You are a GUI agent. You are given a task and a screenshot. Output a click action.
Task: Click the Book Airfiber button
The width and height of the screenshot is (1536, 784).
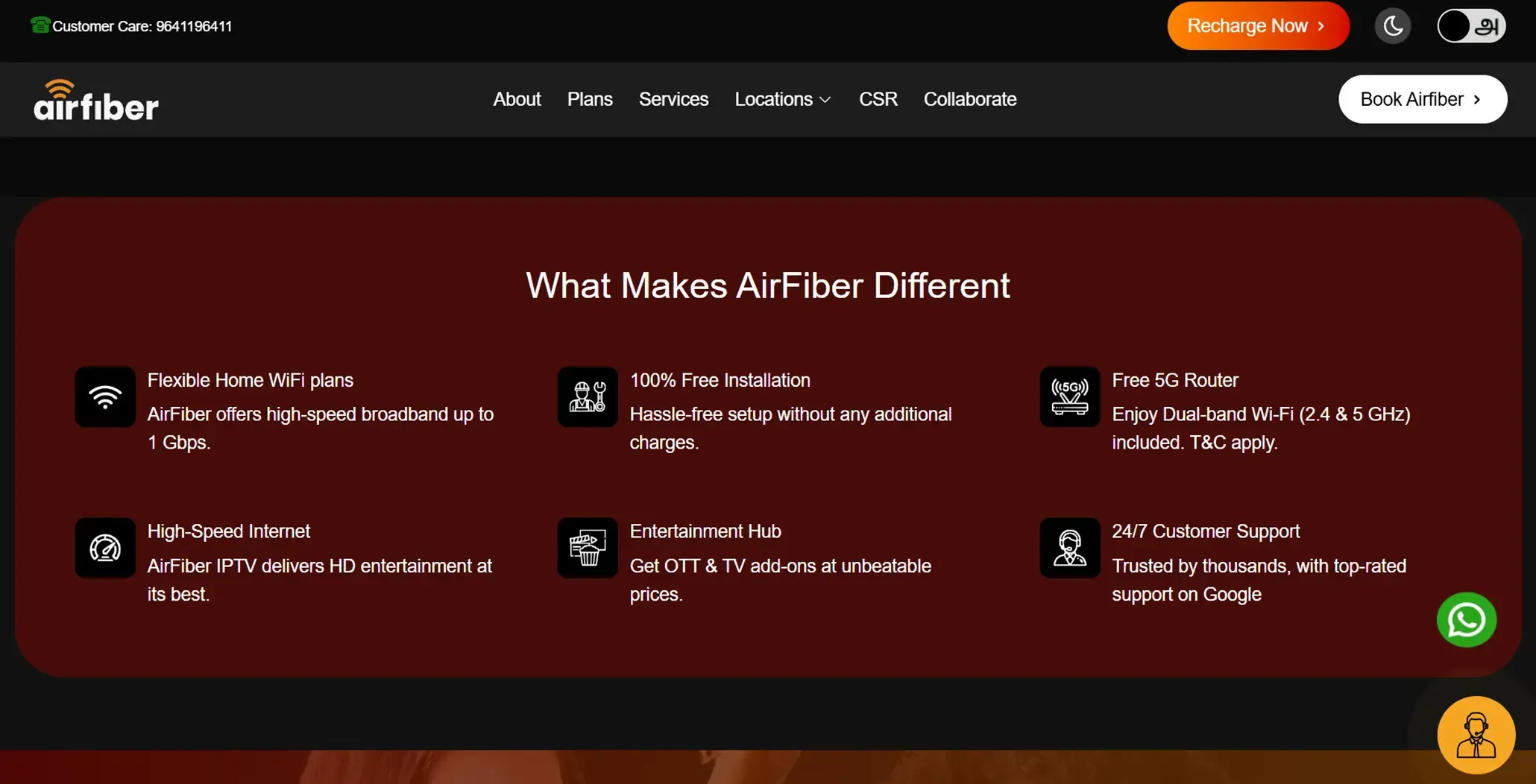coord(1422,99)
